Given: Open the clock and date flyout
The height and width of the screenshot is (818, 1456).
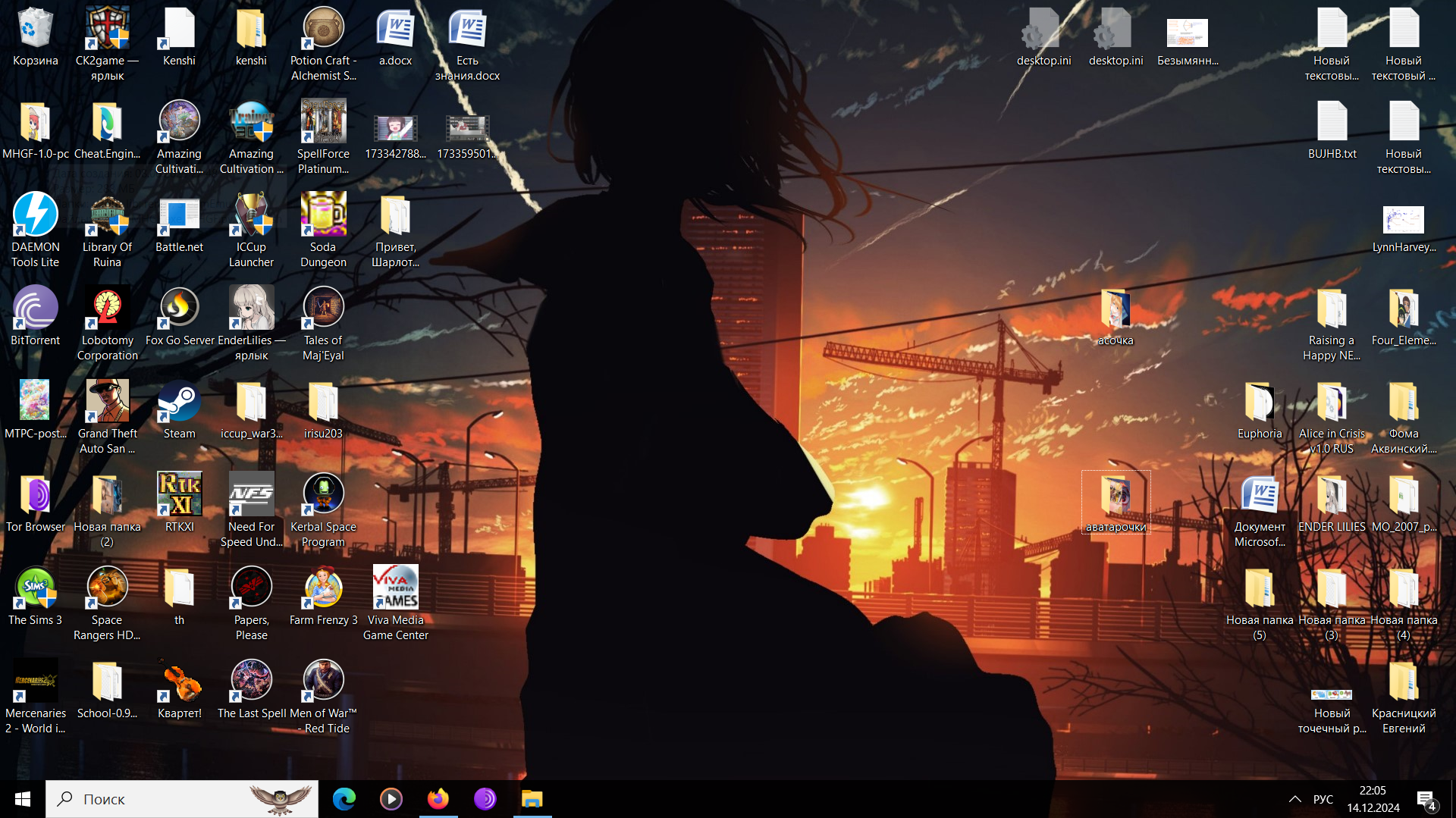Looking at the screenshot, I should pos(1373,799).
